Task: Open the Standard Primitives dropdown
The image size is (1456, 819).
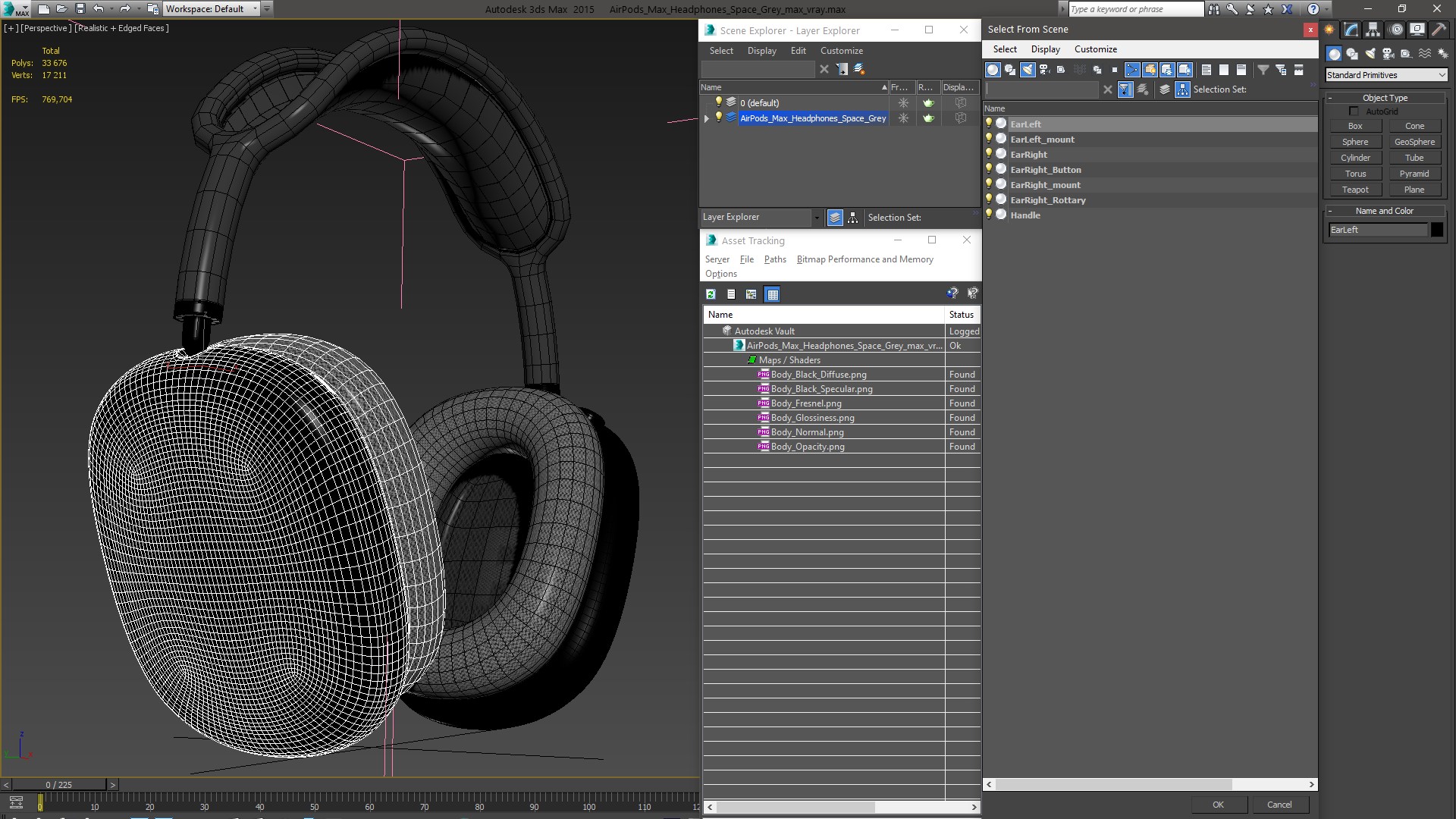Action: [1386, 75]
